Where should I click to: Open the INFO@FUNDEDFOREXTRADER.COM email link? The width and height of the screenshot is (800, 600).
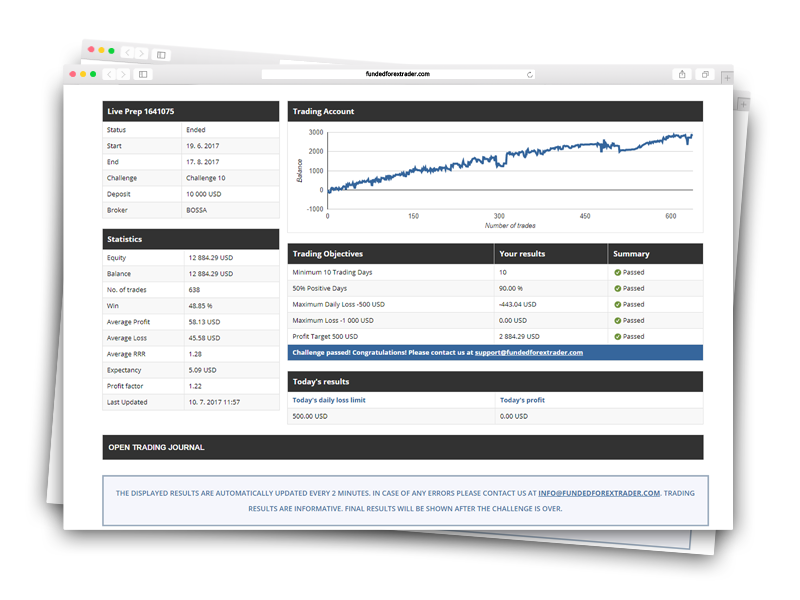(599, 493)
